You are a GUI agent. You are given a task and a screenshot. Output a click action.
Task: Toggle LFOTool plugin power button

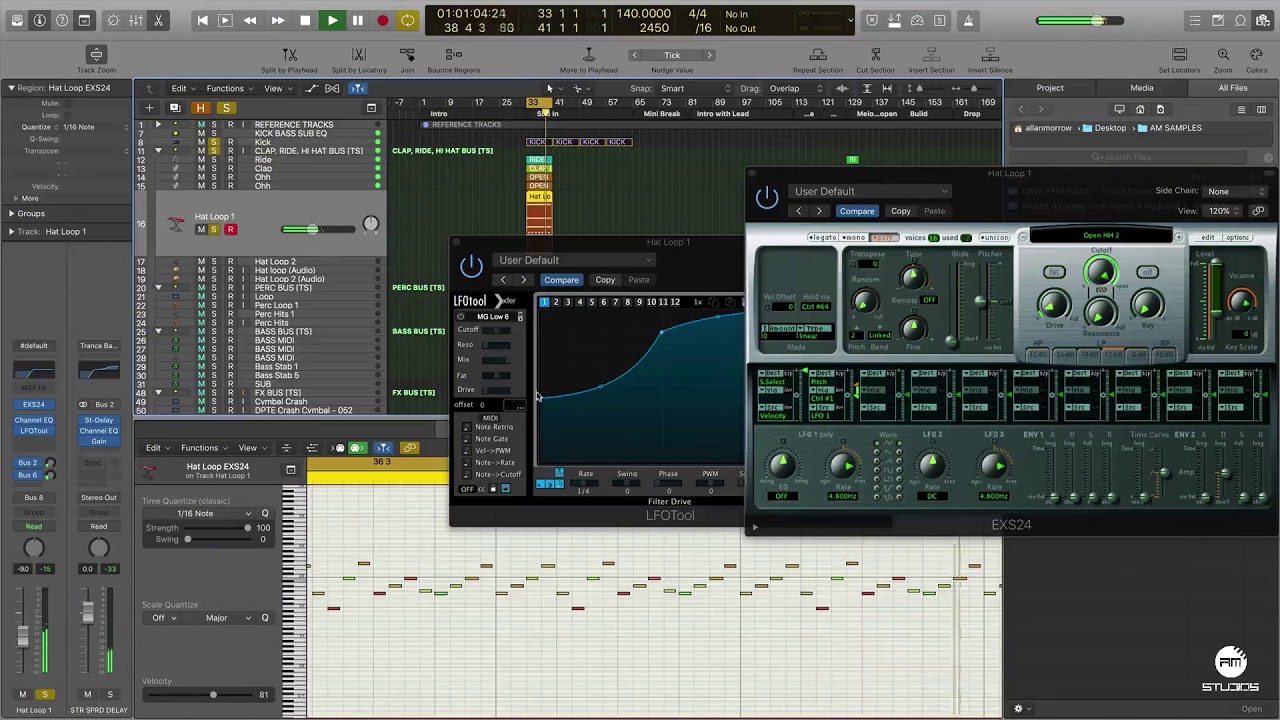pos(471,266)
